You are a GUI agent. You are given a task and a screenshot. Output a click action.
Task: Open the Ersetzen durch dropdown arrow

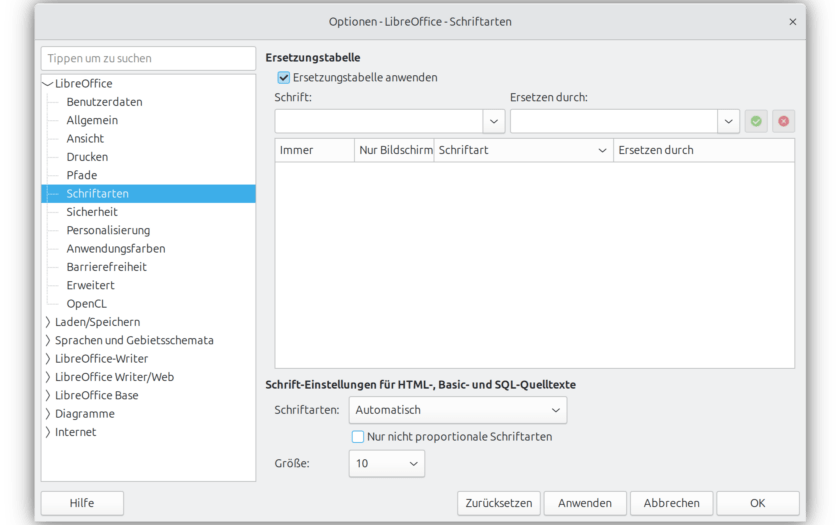pos(729,122)
